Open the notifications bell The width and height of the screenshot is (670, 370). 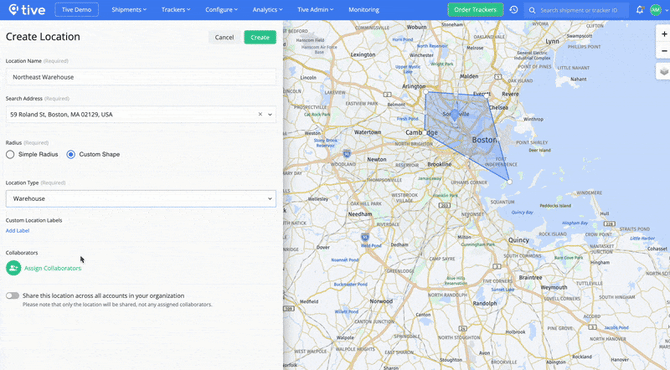tap(640, 9)
